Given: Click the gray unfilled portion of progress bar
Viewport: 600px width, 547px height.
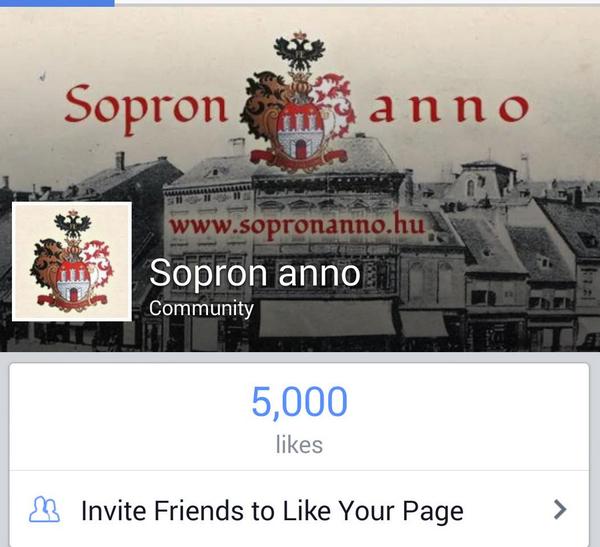Looking at the screenshot, I should click(357, 3).
